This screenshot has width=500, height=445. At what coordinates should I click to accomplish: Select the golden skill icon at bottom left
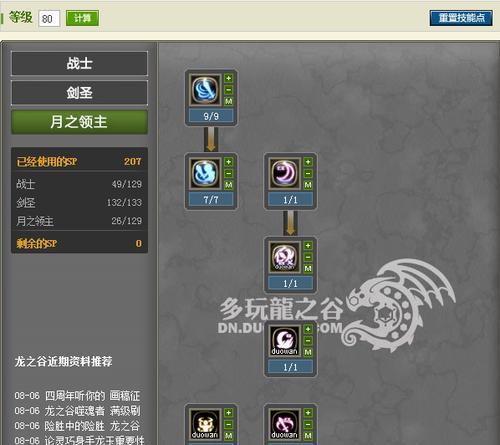pos(205,424)
